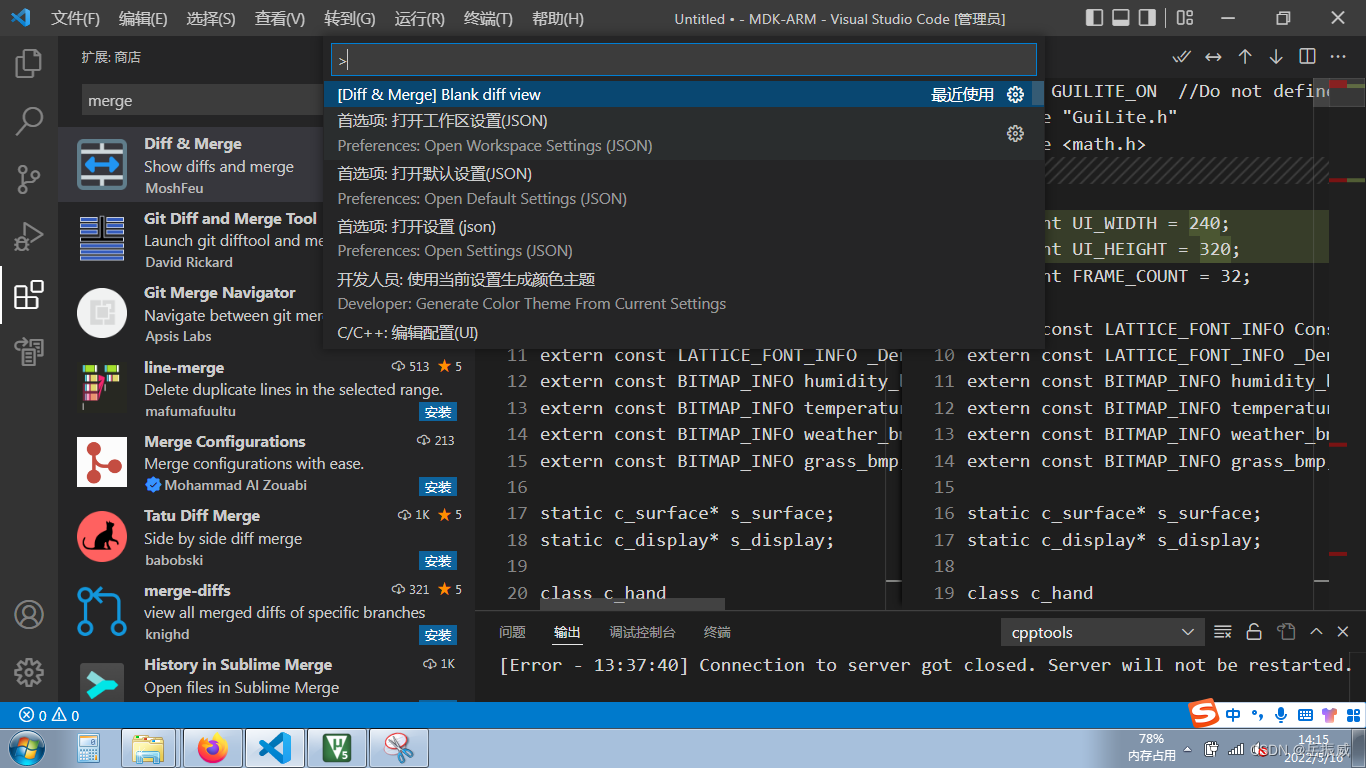Open Windows file explorer from taskbar

tap(149, 748)
